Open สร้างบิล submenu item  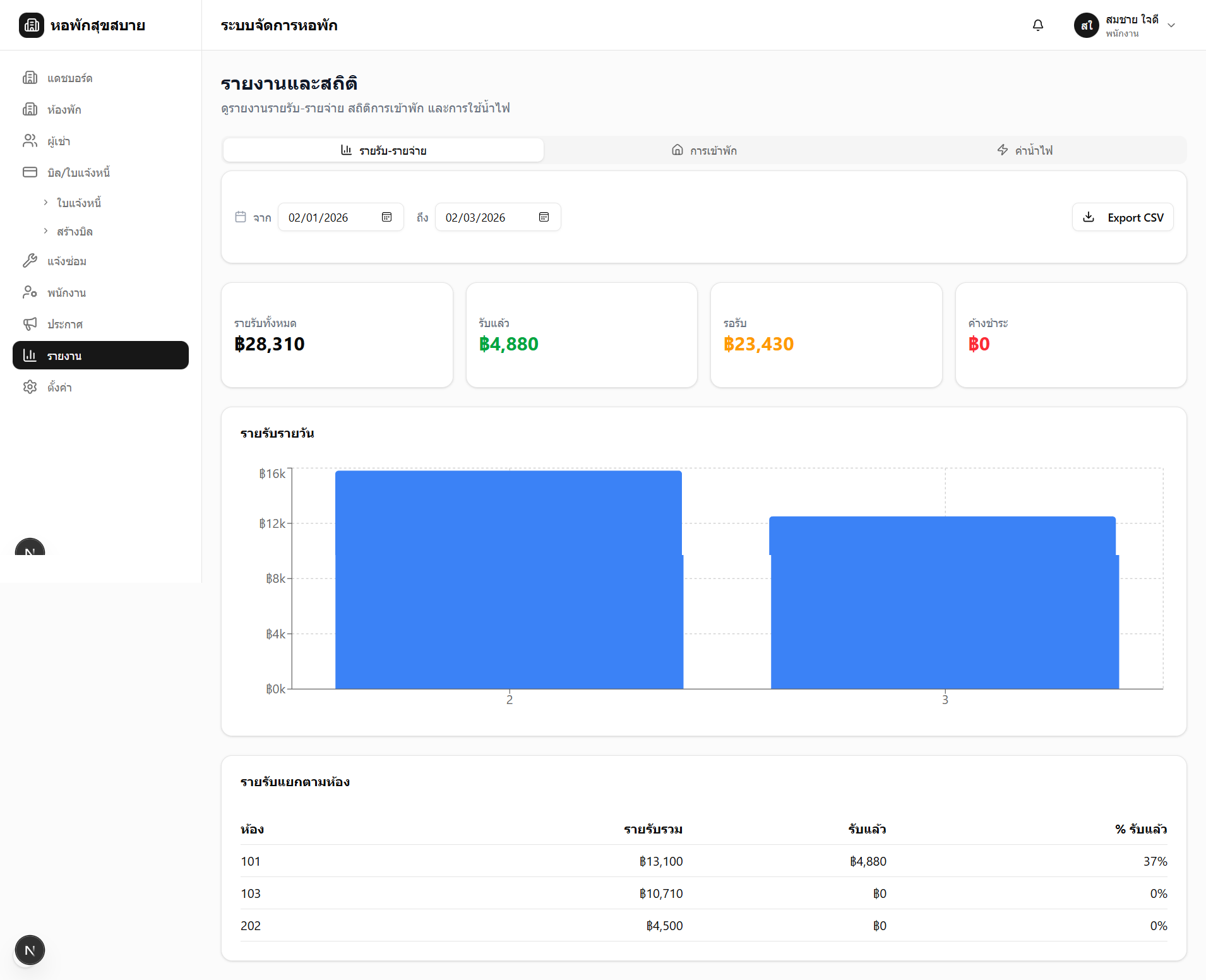tap(75, 232)
